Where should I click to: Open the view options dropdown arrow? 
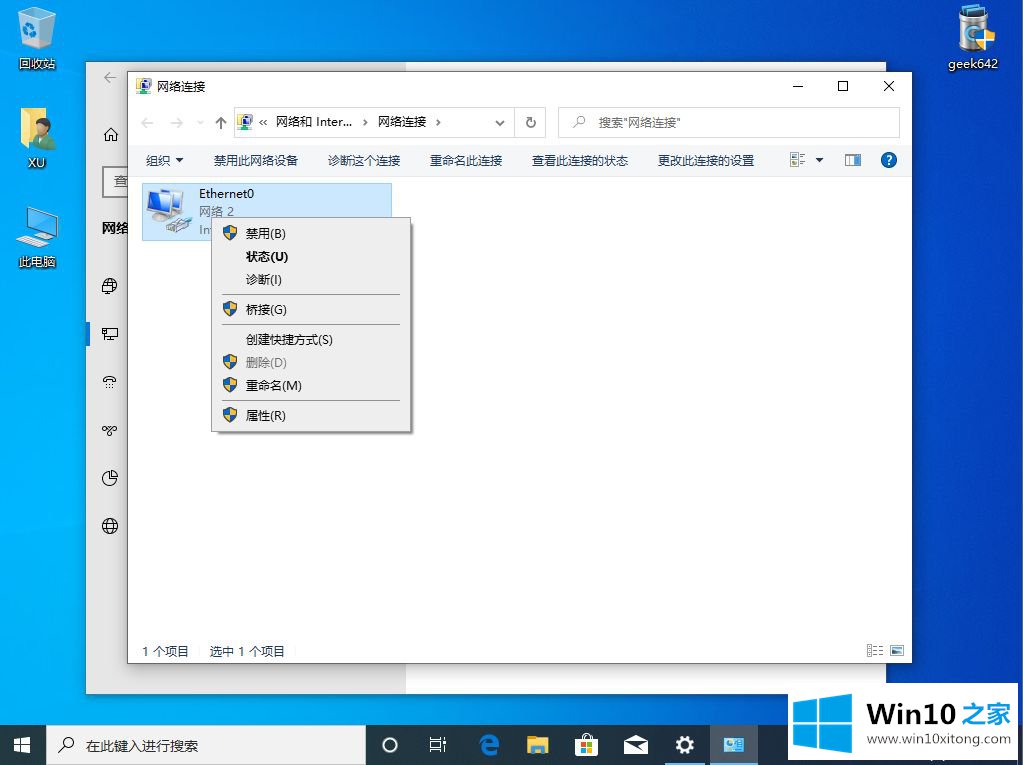coord(819,160)
